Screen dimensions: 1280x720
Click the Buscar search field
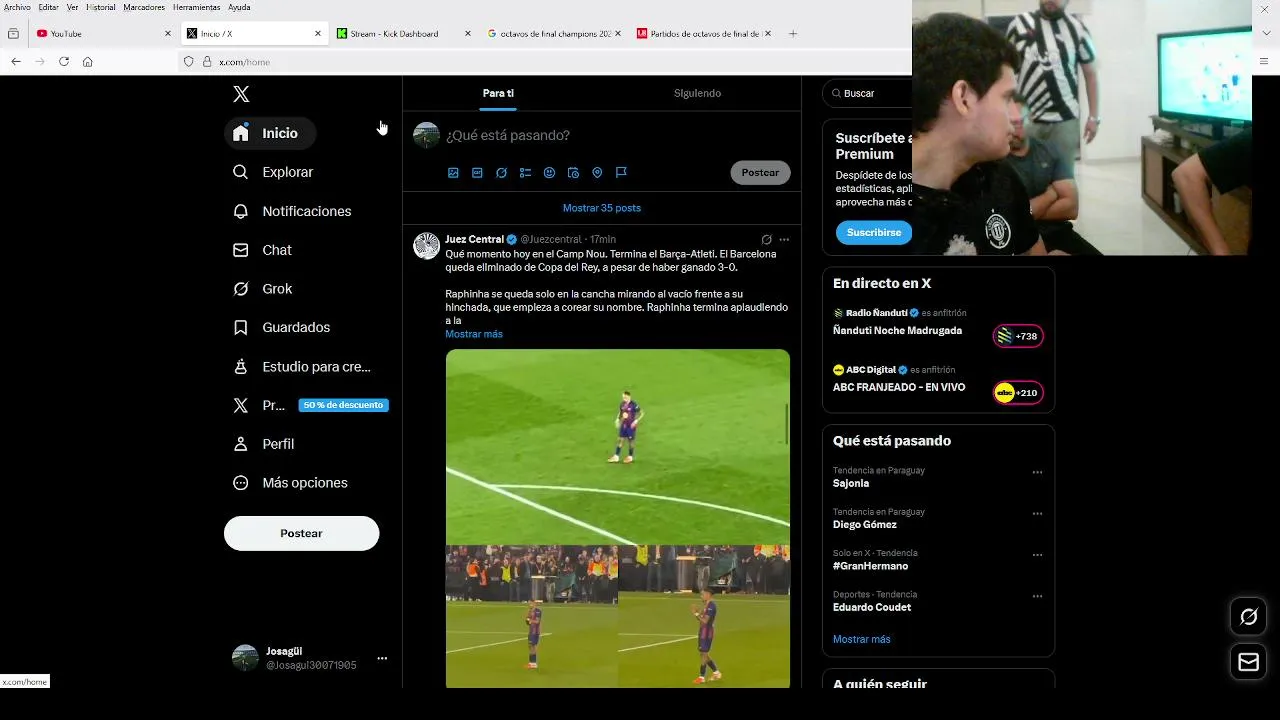pos(868,93)
